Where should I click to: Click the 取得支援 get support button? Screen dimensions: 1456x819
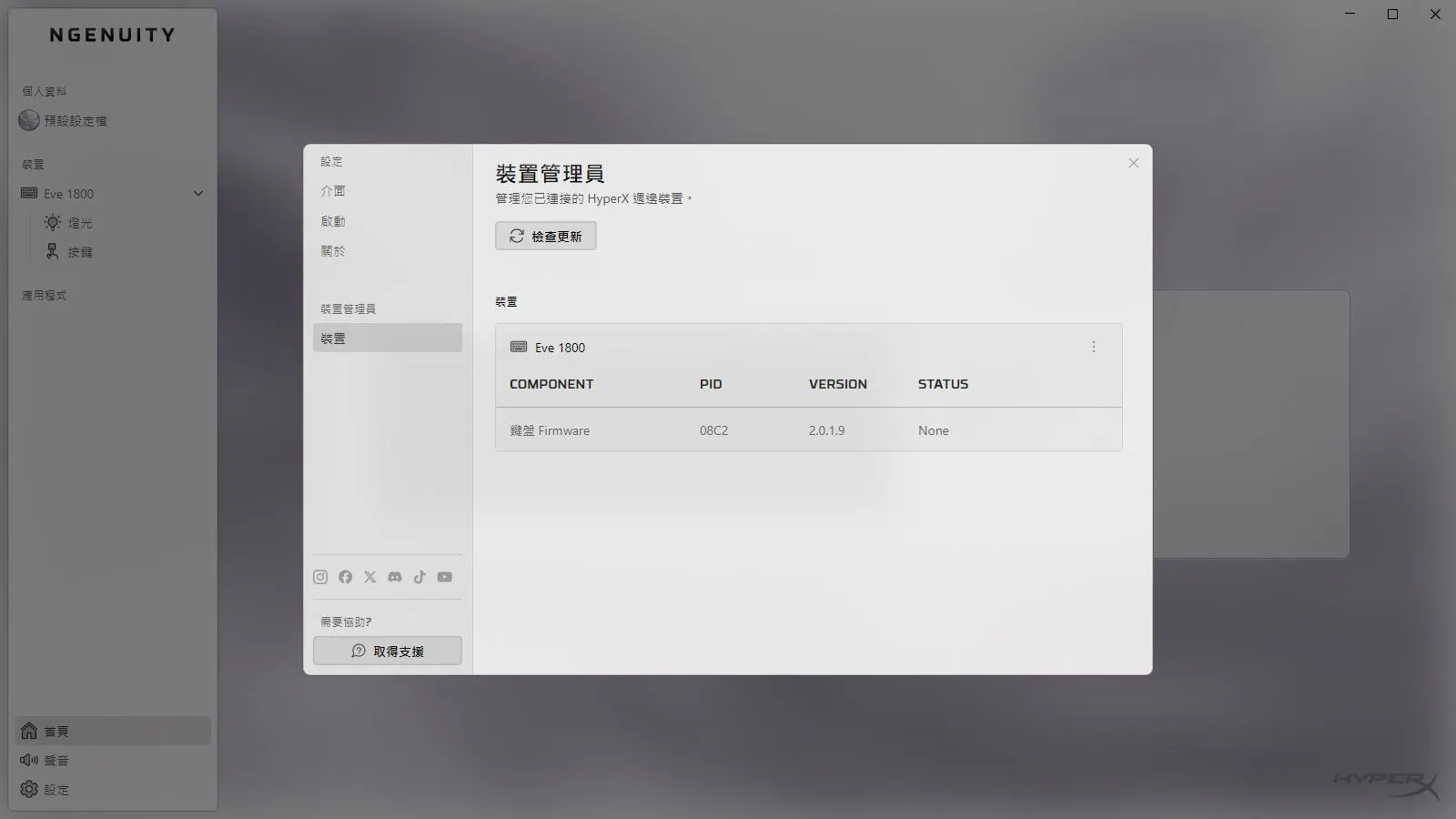click(x=388, y=651)
